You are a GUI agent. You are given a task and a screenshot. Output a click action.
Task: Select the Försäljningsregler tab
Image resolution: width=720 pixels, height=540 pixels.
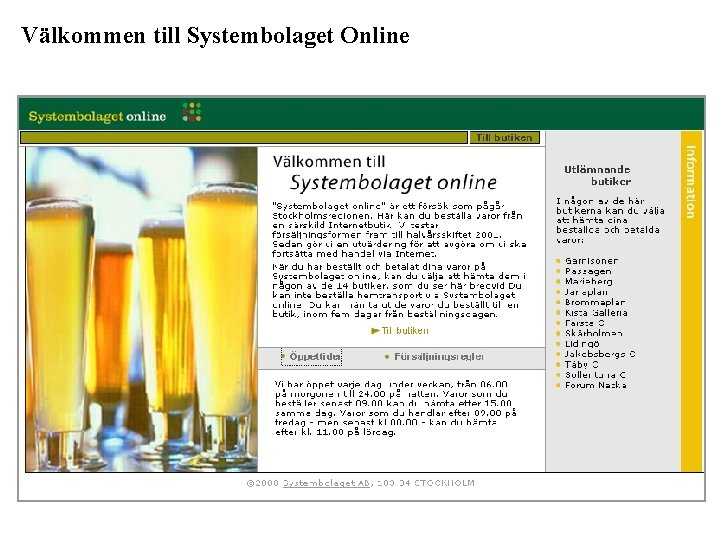click(435, 357)
